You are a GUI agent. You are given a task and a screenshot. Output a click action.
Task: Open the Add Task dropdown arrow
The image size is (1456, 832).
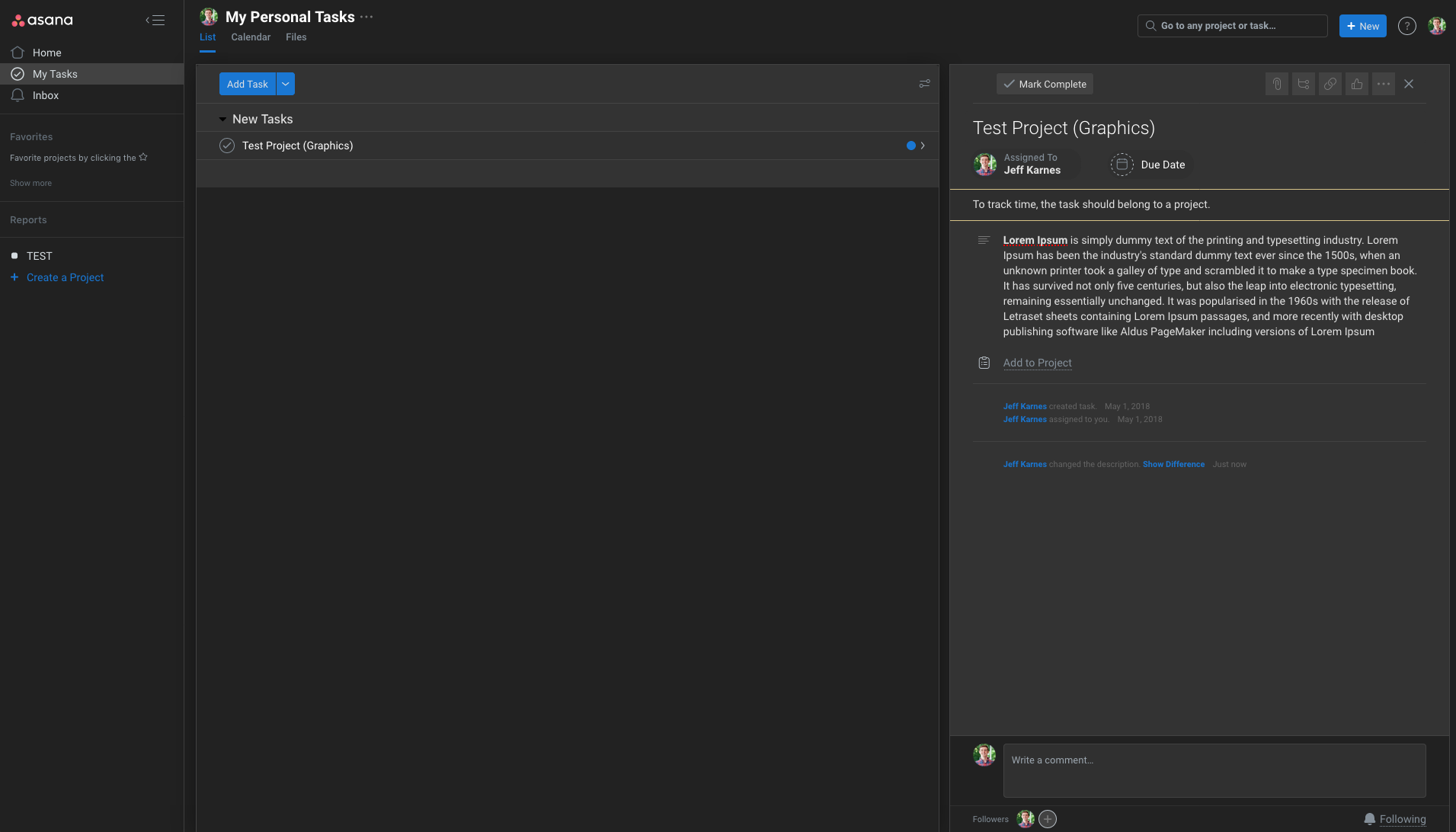(286, 84)
